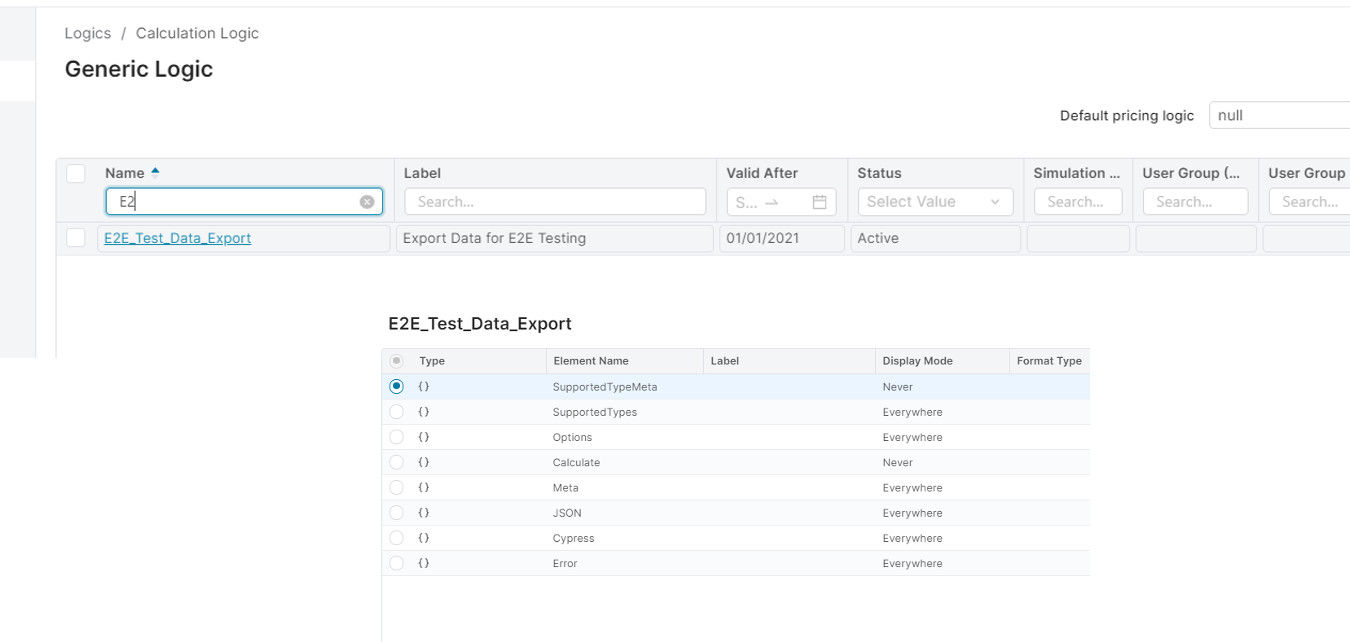Select the Calculate element radio button
Viewport: 1350px width, 642px height.
click(397, 462)
